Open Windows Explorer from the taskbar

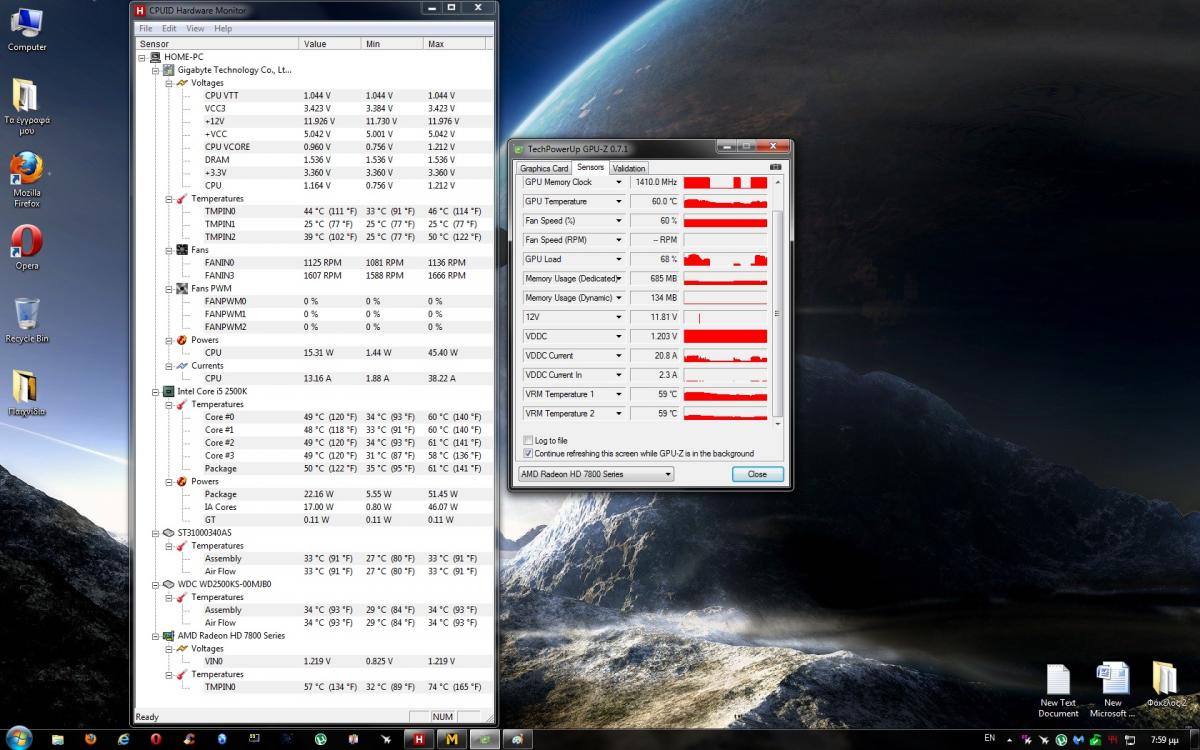click(x=57, y=739)
